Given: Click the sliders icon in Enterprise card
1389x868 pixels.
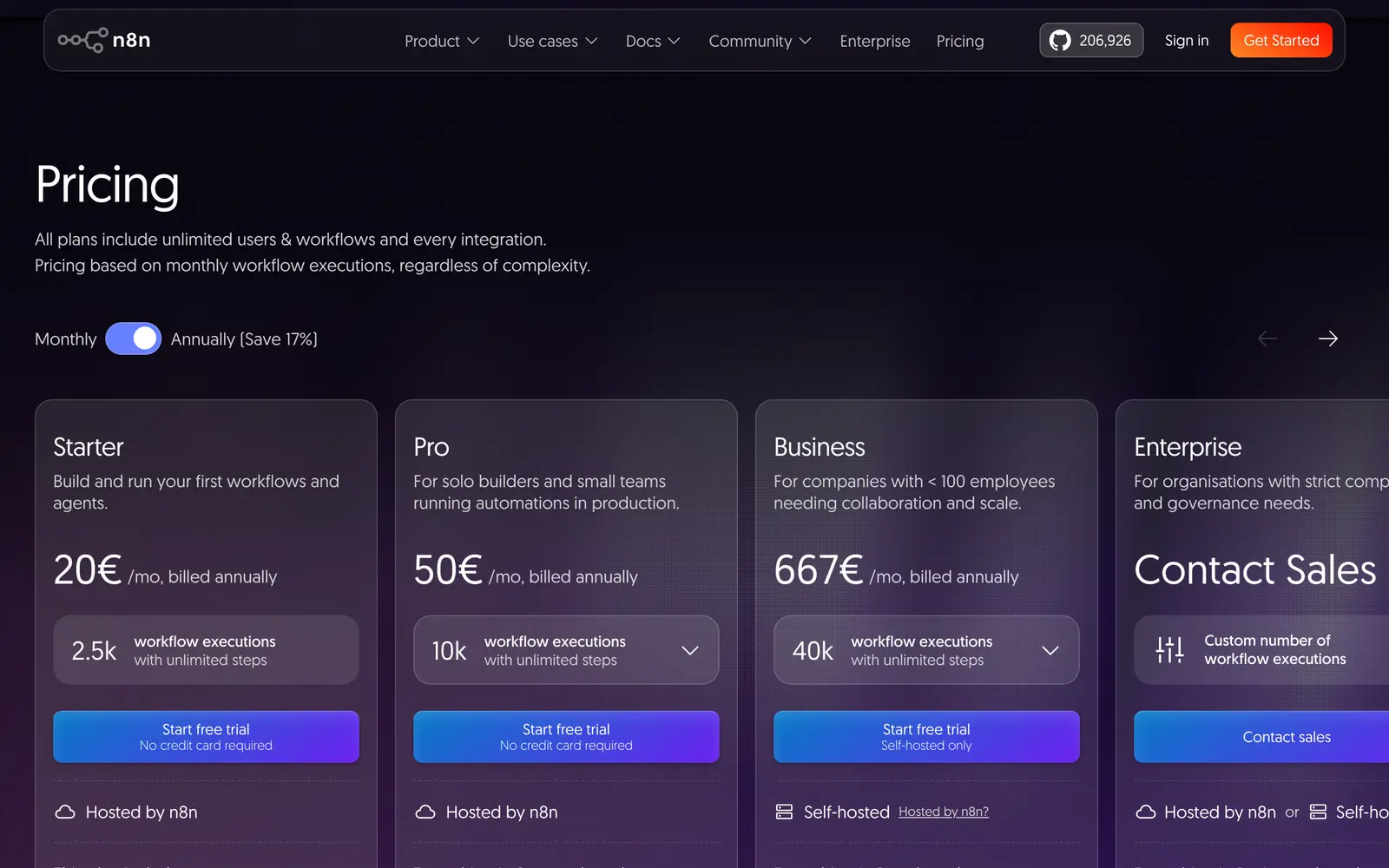Looking at the screenshot, I should (1169, 649).
